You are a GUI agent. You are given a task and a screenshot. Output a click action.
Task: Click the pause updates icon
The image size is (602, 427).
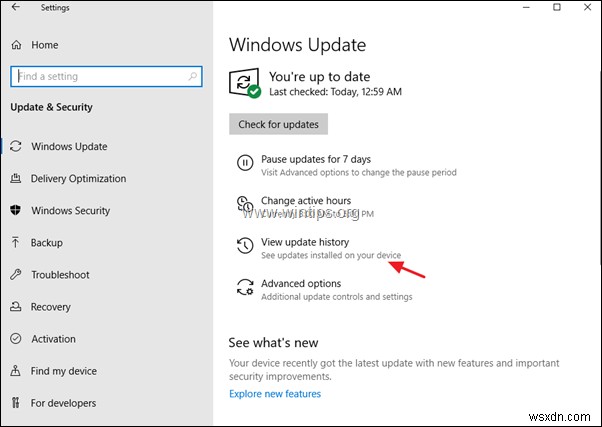pos(244,164)
